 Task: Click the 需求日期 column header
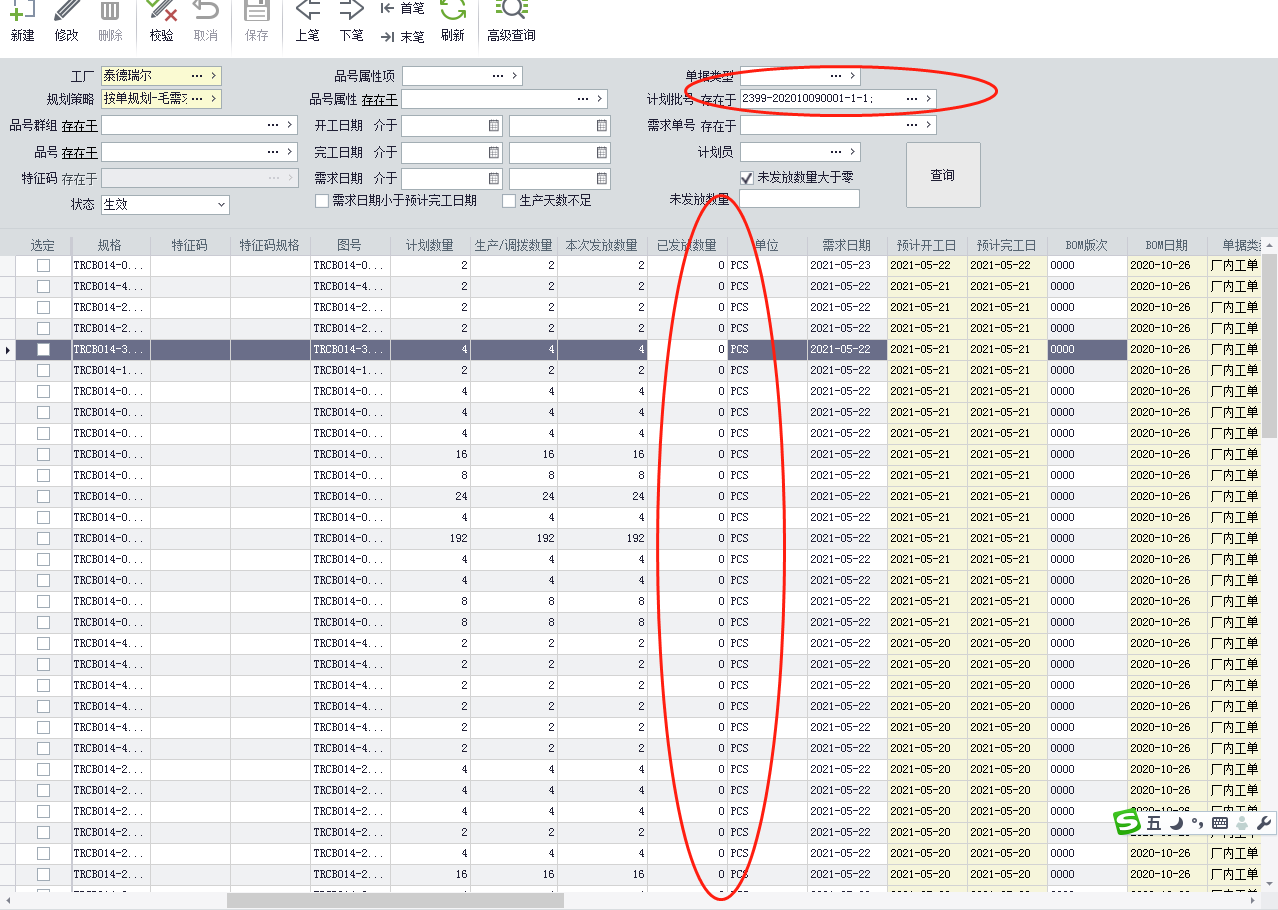pyautogui.click(x=847, y=245)
